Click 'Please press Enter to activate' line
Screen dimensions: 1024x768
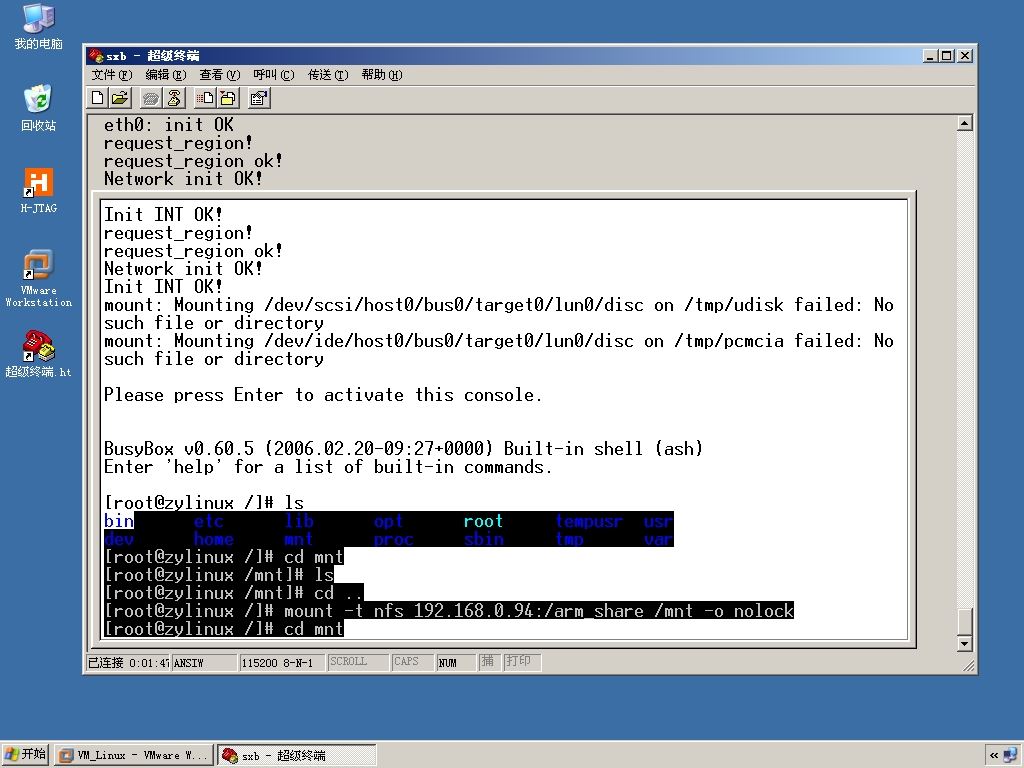point(323,395)
